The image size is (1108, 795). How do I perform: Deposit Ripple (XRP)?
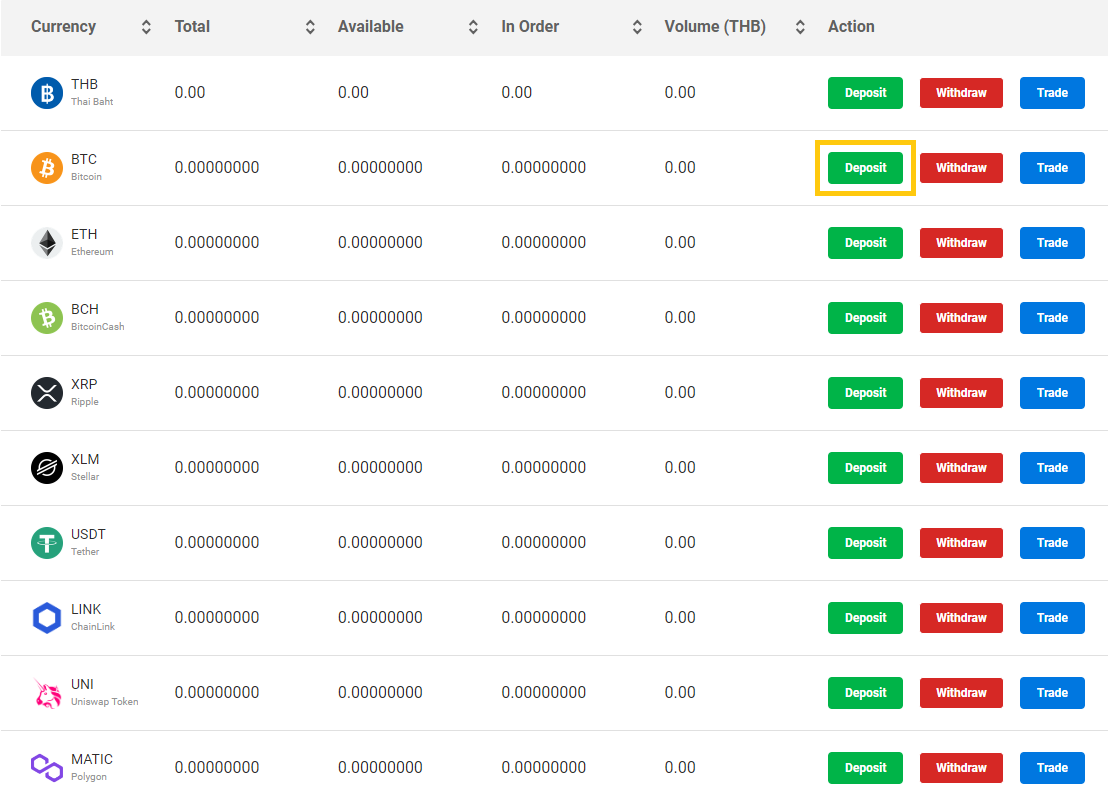coord(865,393)
